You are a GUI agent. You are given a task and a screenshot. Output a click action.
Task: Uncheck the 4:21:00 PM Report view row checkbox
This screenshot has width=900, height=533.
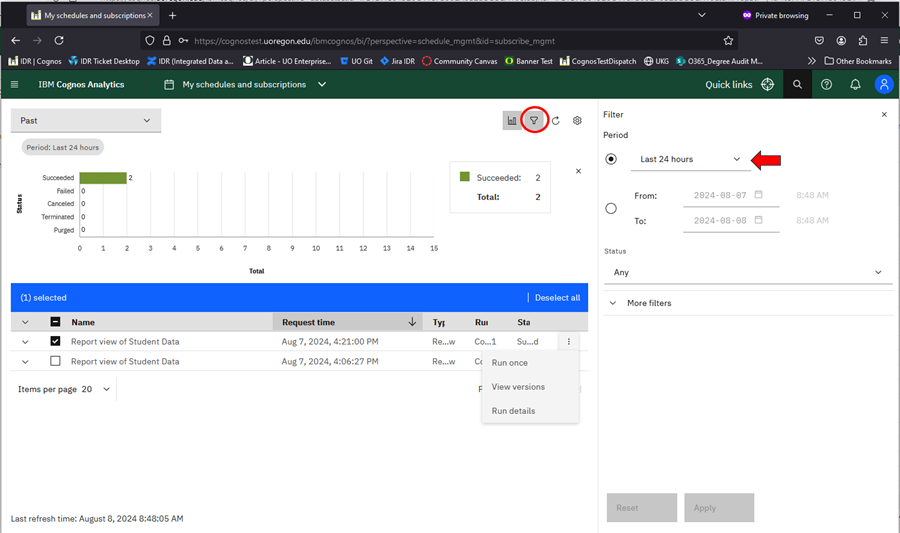(55, 341)
